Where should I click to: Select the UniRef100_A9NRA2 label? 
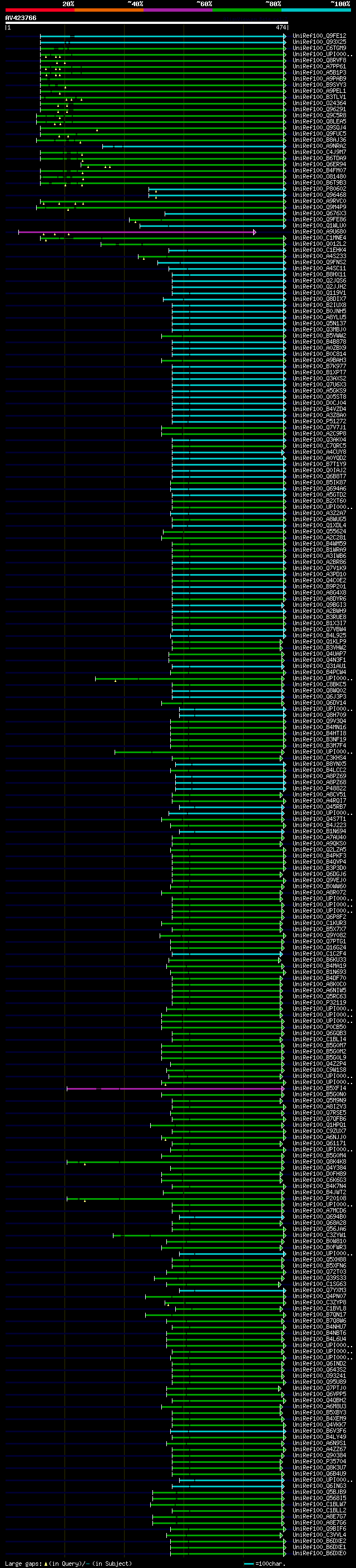tap(319, 146)
